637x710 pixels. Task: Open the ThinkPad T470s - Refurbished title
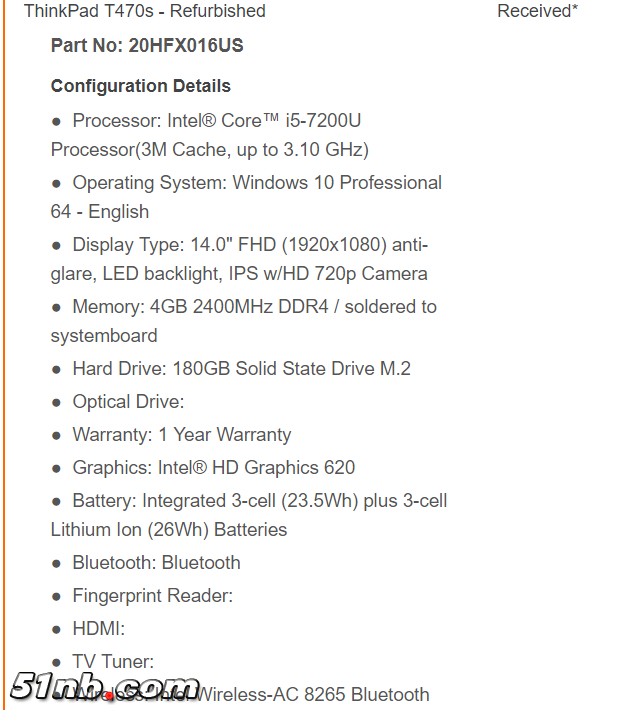click(145, 12)
